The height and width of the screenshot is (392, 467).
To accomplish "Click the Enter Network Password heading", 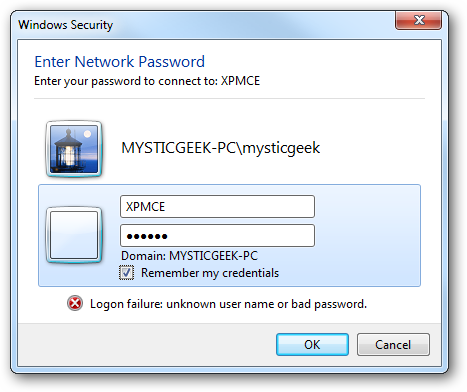I will tap(120, 62).
